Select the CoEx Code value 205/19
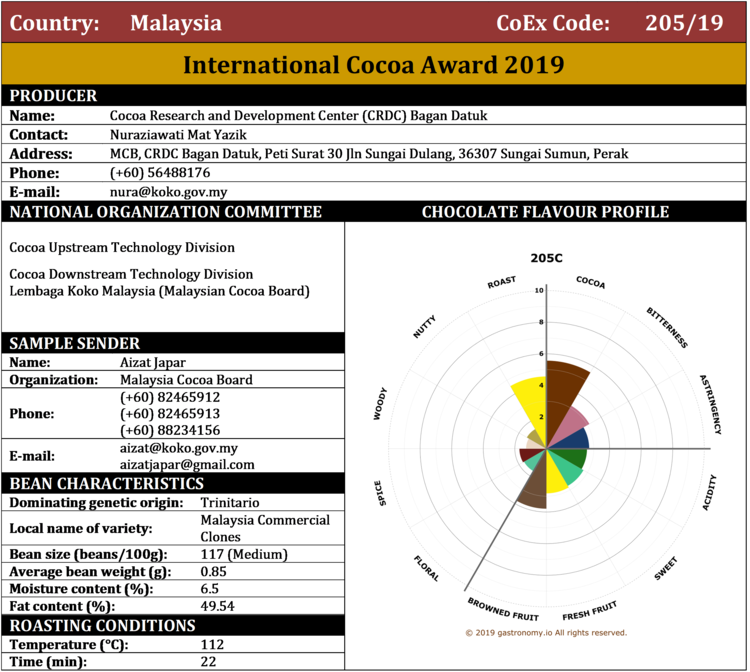 (x=684, y=22)
